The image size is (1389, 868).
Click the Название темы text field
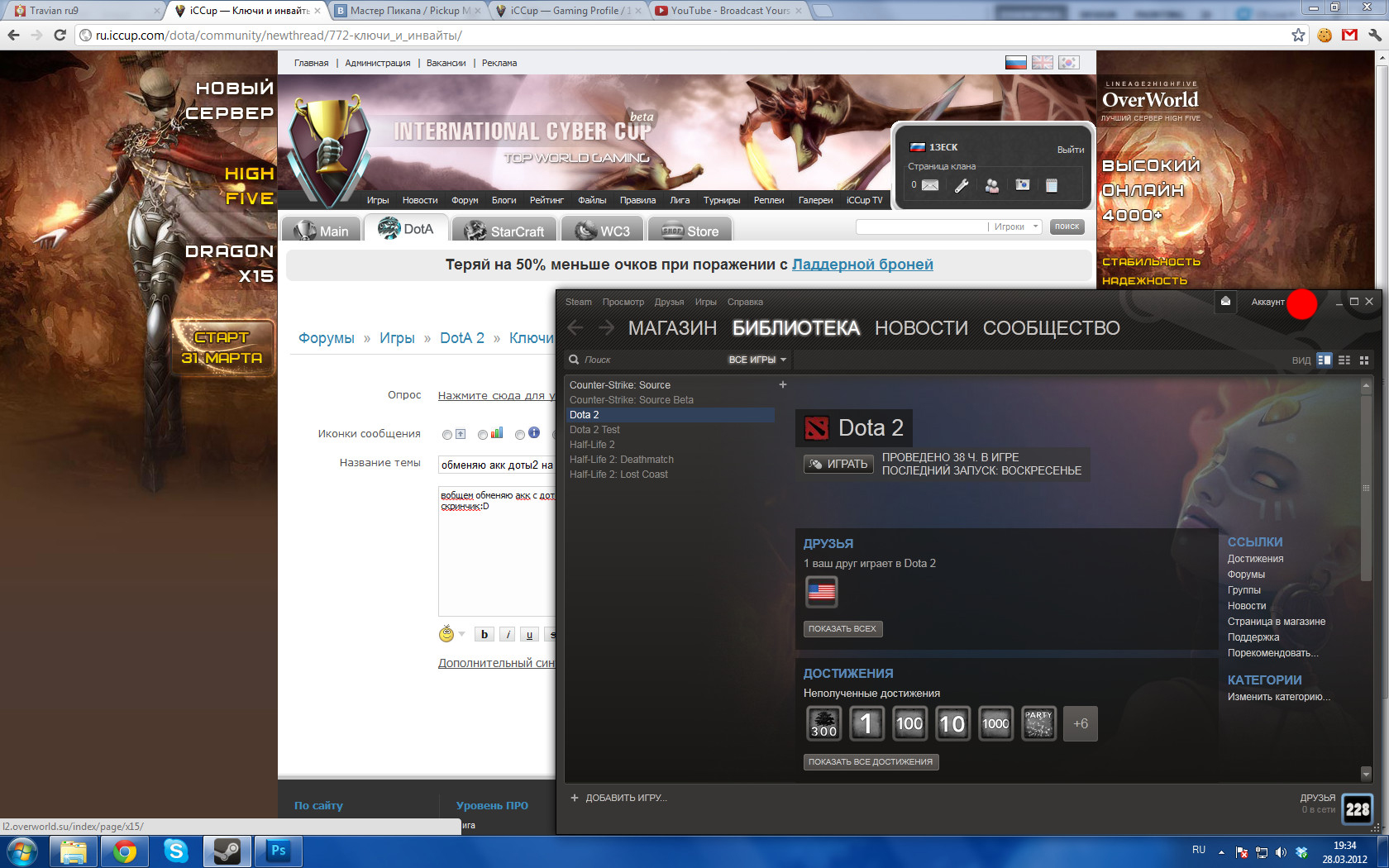pyautogui.click(x=496, y=465)
